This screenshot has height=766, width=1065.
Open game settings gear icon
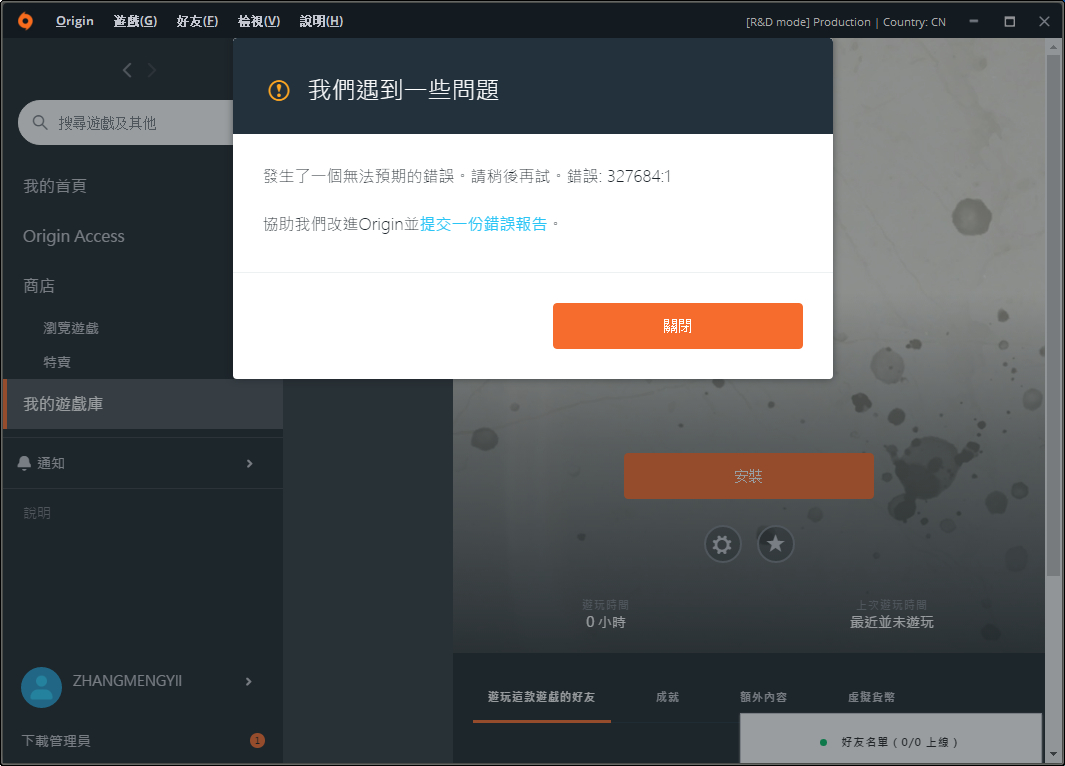(x=722, y=544)
